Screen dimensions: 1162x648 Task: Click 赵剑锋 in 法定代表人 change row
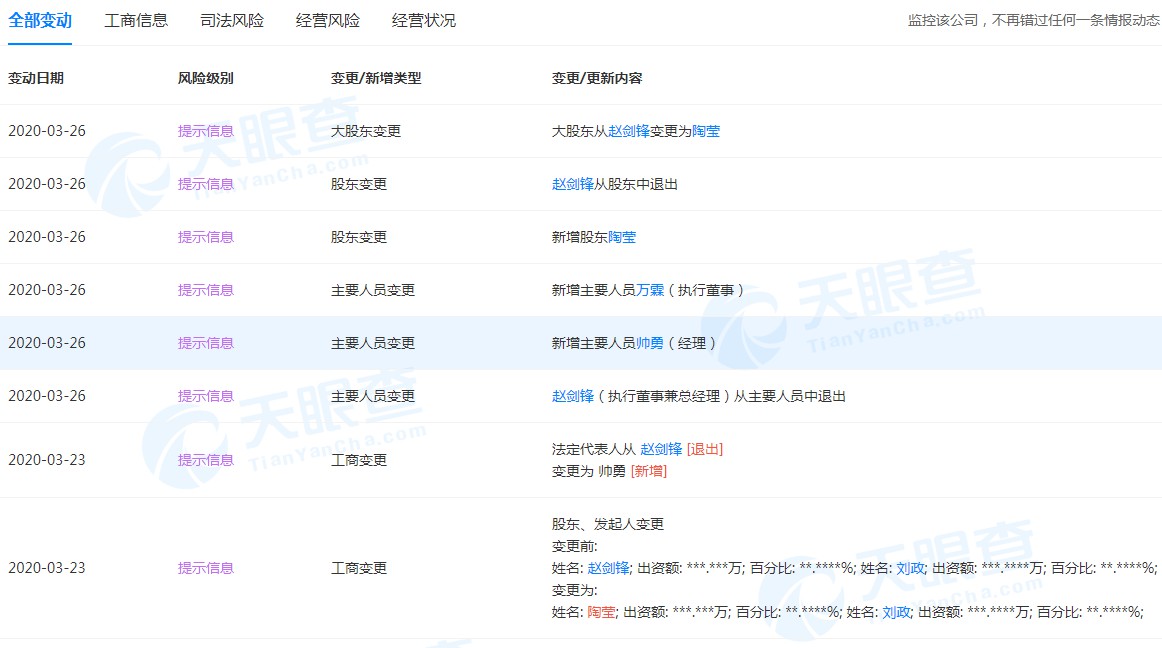(661, 449)
